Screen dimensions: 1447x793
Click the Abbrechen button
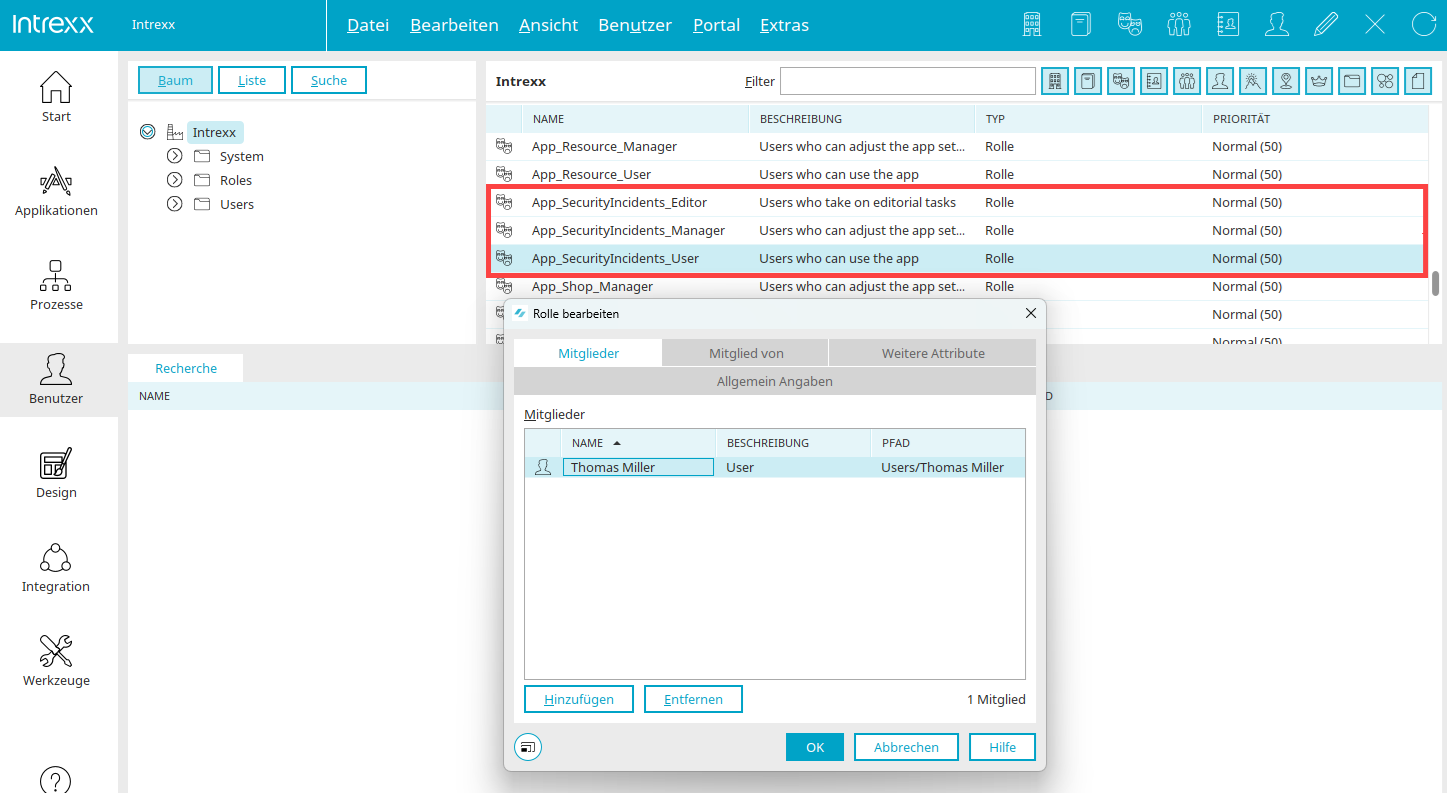click(906, 747)
